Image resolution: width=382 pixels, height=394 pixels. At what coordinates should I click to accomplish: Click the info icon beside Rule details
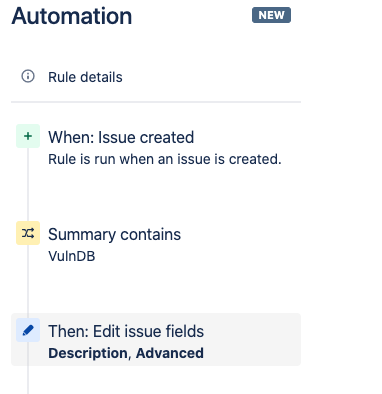click(x=28, y=76)
